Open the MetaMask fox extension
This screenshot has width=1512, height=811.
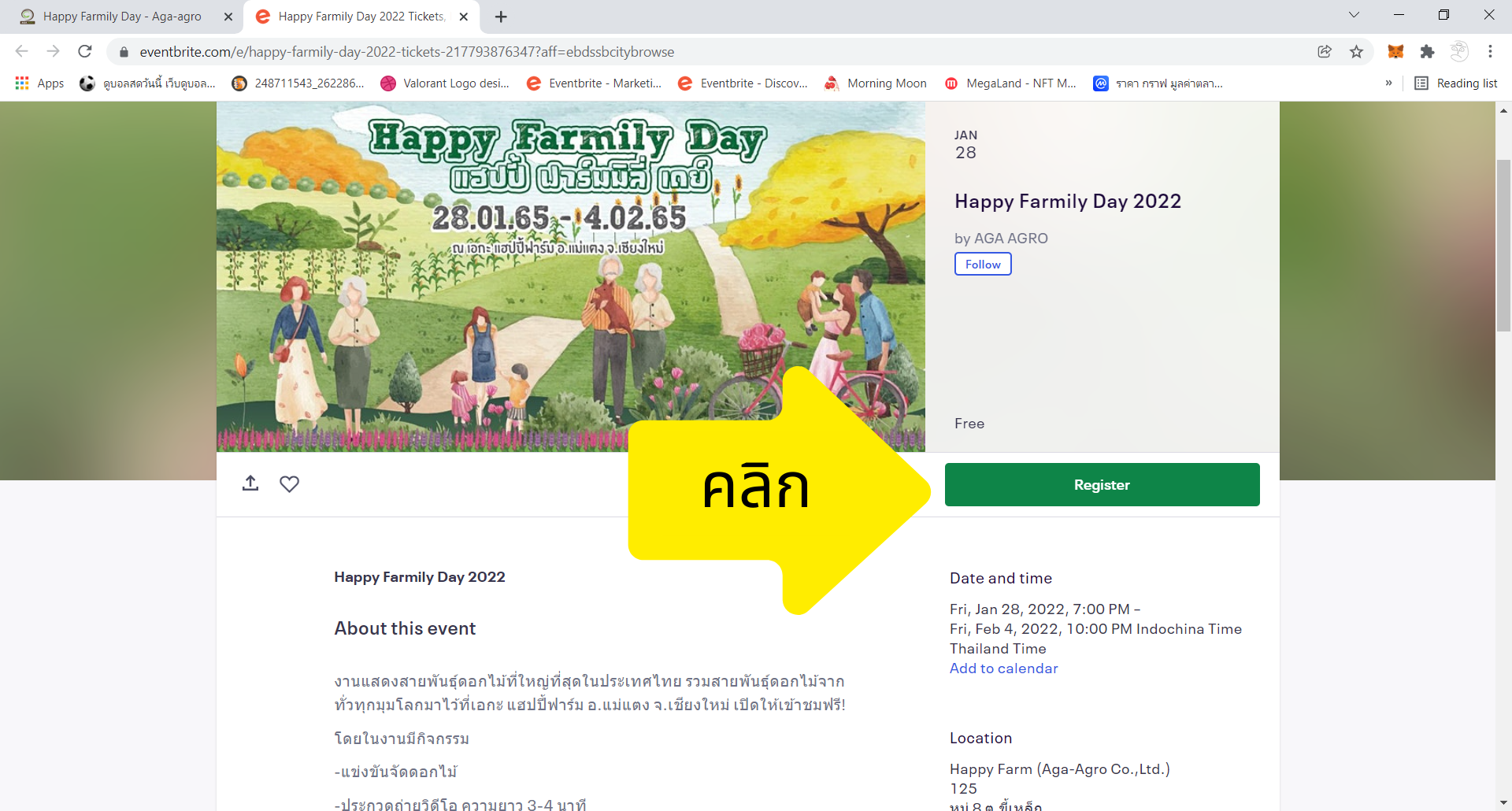(x=1395, y=52)
